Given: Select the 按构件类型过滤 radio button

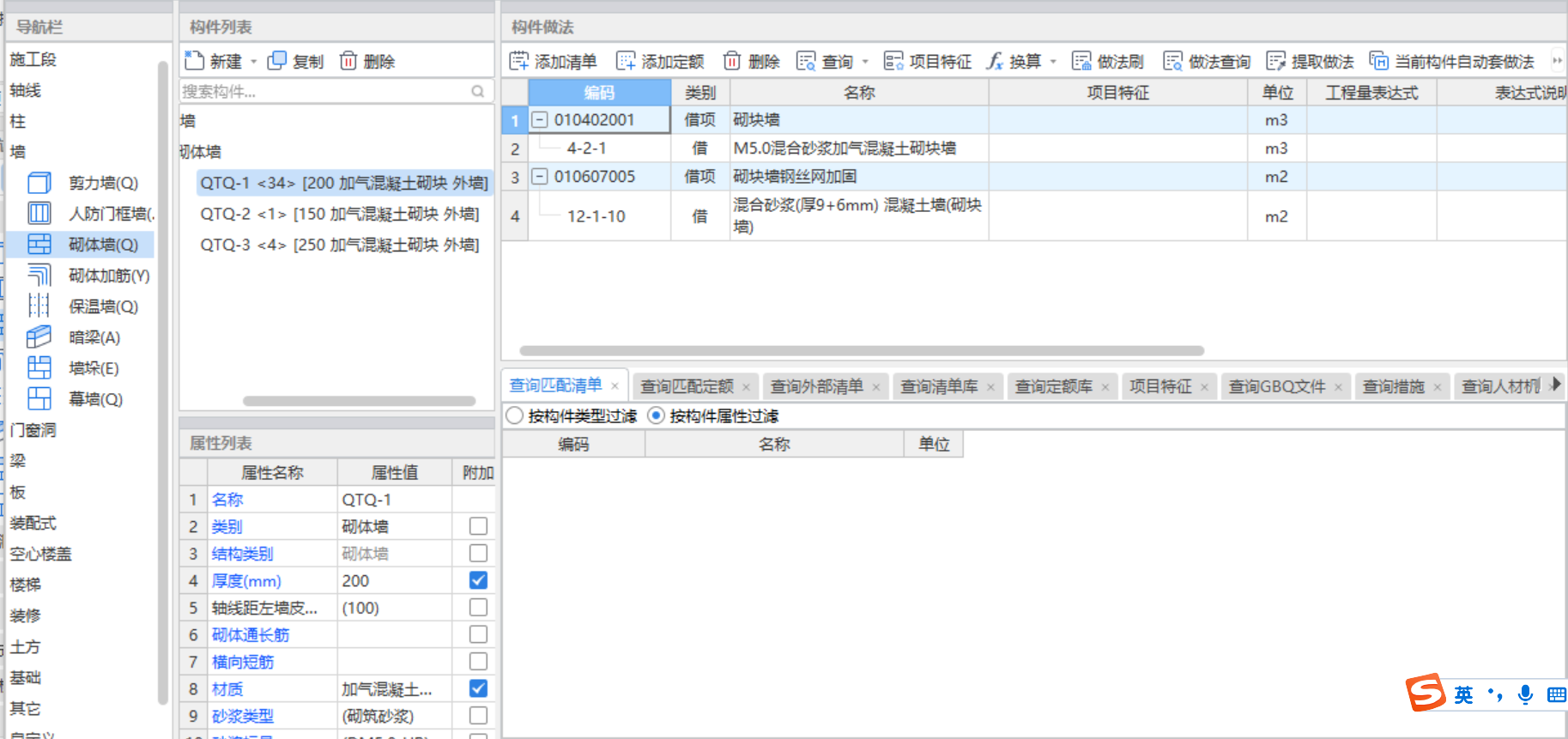Looking at the screenshot, I should click(x=515, y=416).
